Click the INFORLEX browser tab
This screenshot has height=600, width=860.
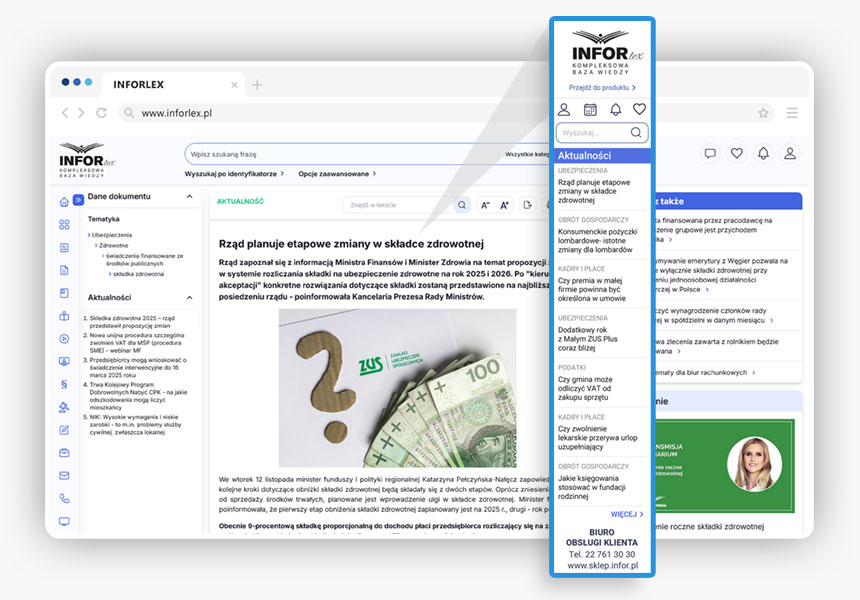click(x=139, y=85)
